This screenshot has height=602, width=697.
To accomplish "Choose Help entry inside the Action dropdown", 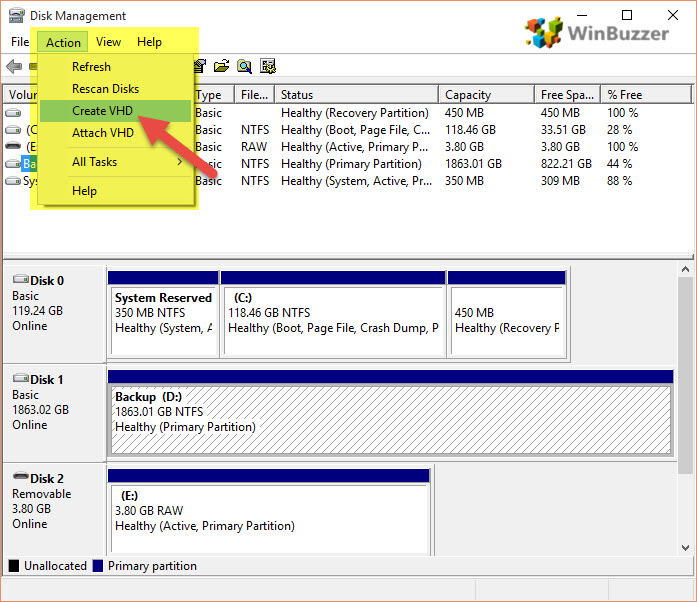I will (x=116, y=191).
